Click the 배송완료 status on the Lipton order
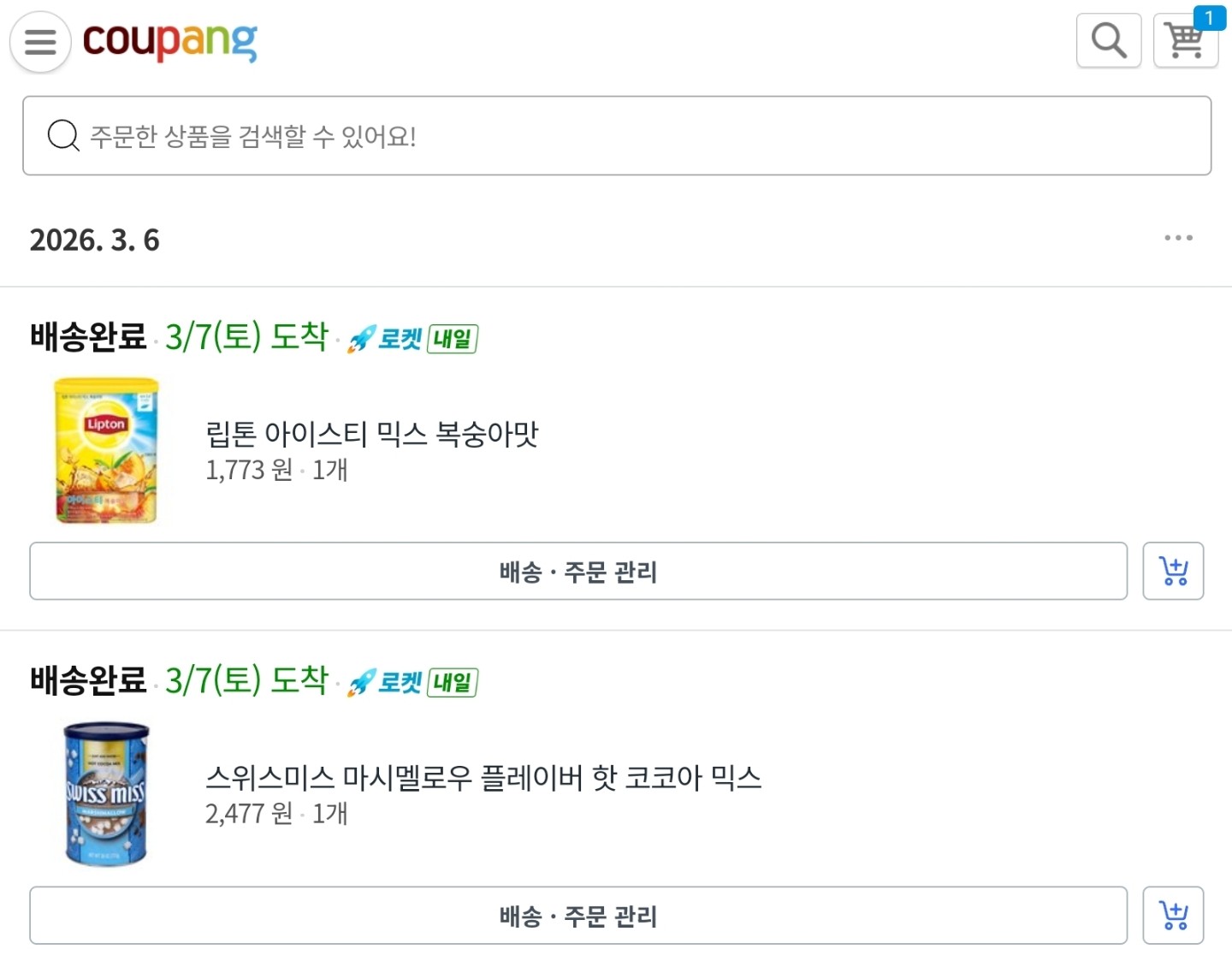The image size is (1232, 967). pos(88,336)
